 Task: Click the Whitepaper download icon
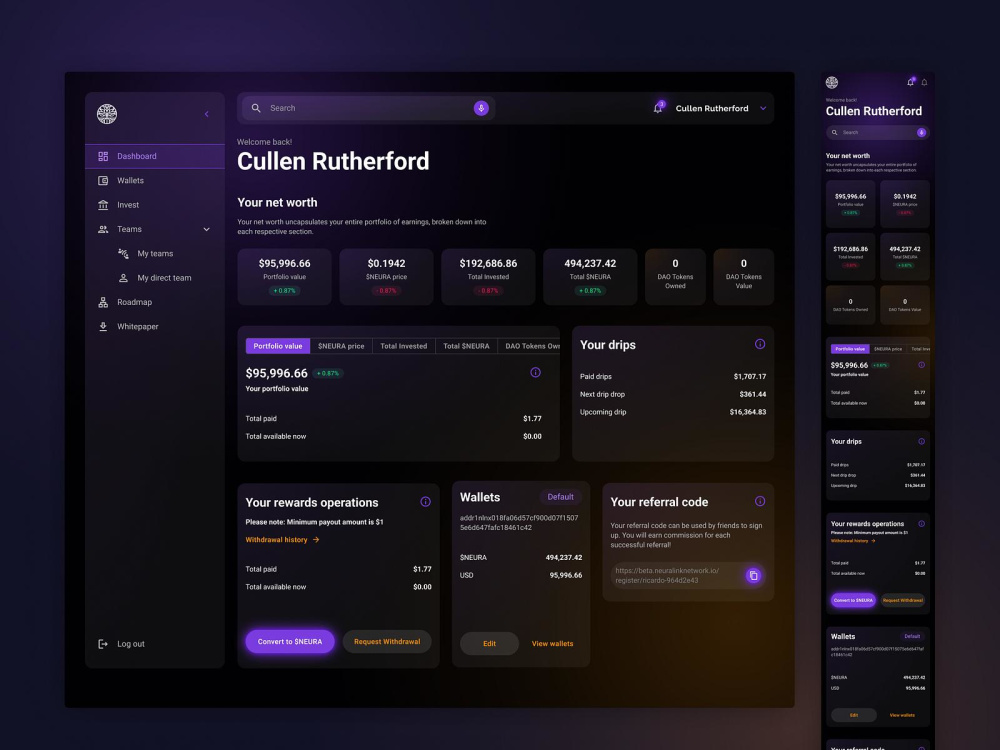coord(103,327)
